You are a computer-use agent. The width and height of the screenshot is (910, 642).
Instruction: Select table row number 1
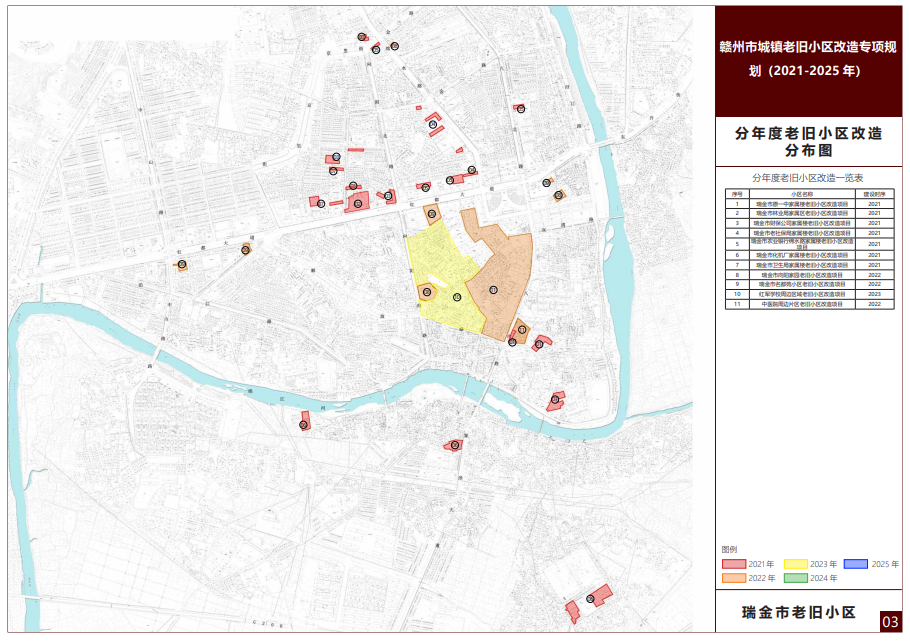coord(810,204)
